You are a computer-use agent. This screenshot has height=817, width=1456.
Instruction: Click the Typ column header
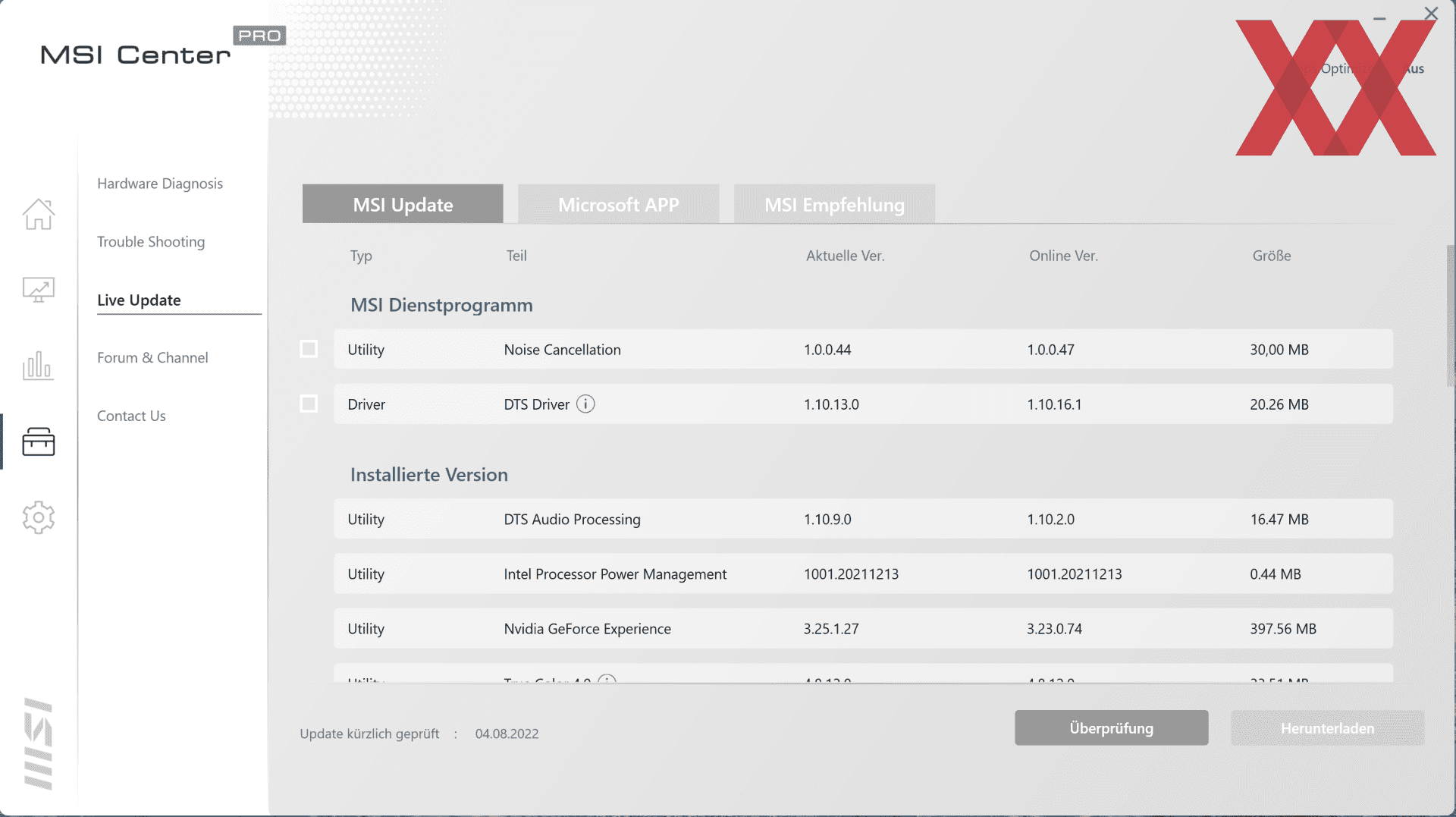pos(361,256)
